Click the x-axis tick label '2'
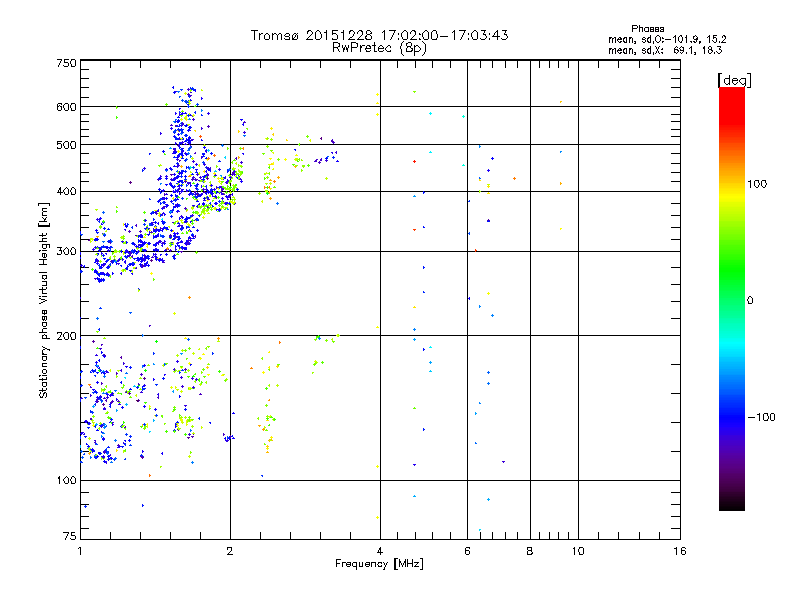 230,551
